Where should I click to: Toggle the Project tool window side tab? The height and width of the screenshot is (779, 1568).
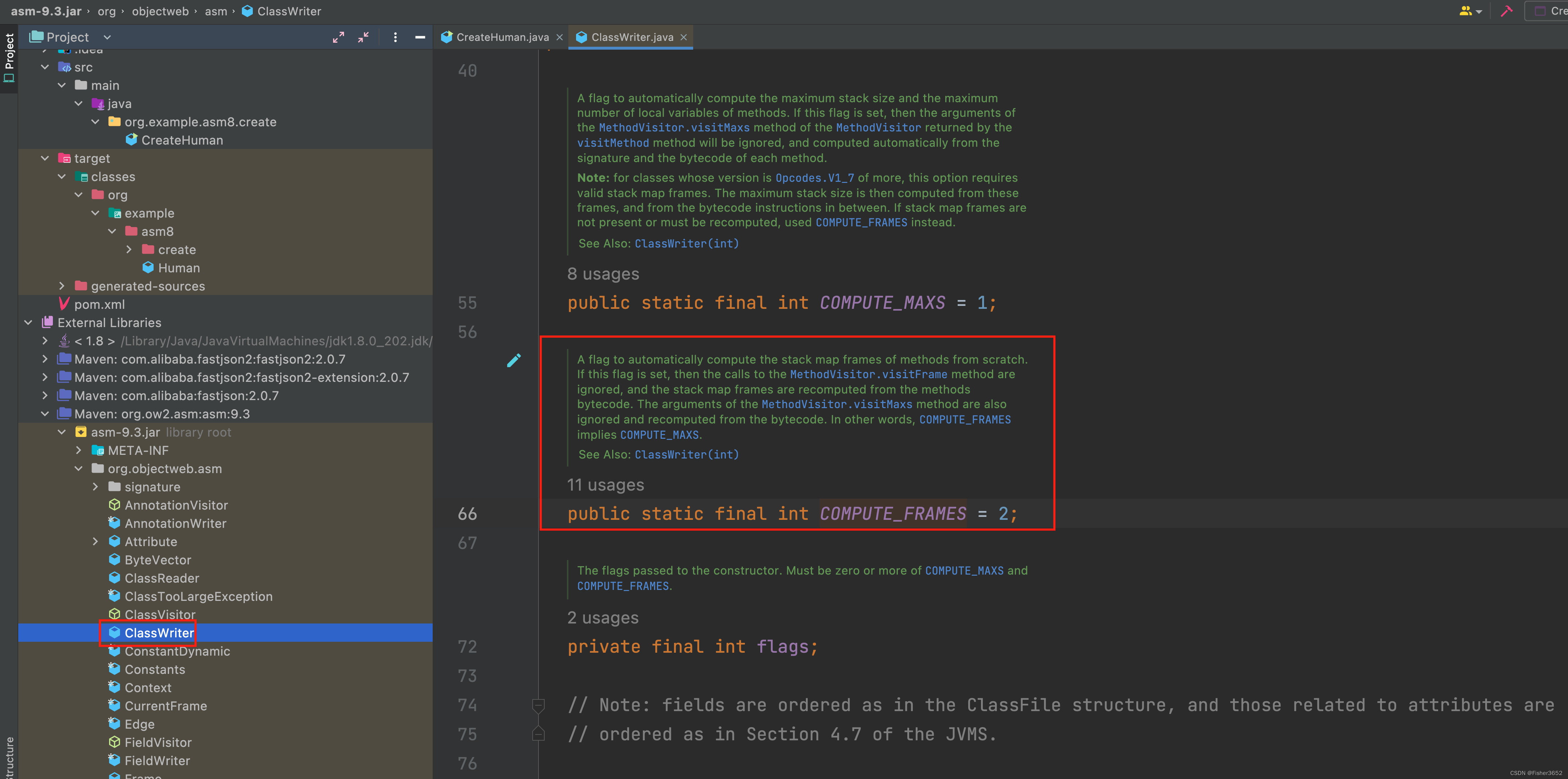[8, 58]
